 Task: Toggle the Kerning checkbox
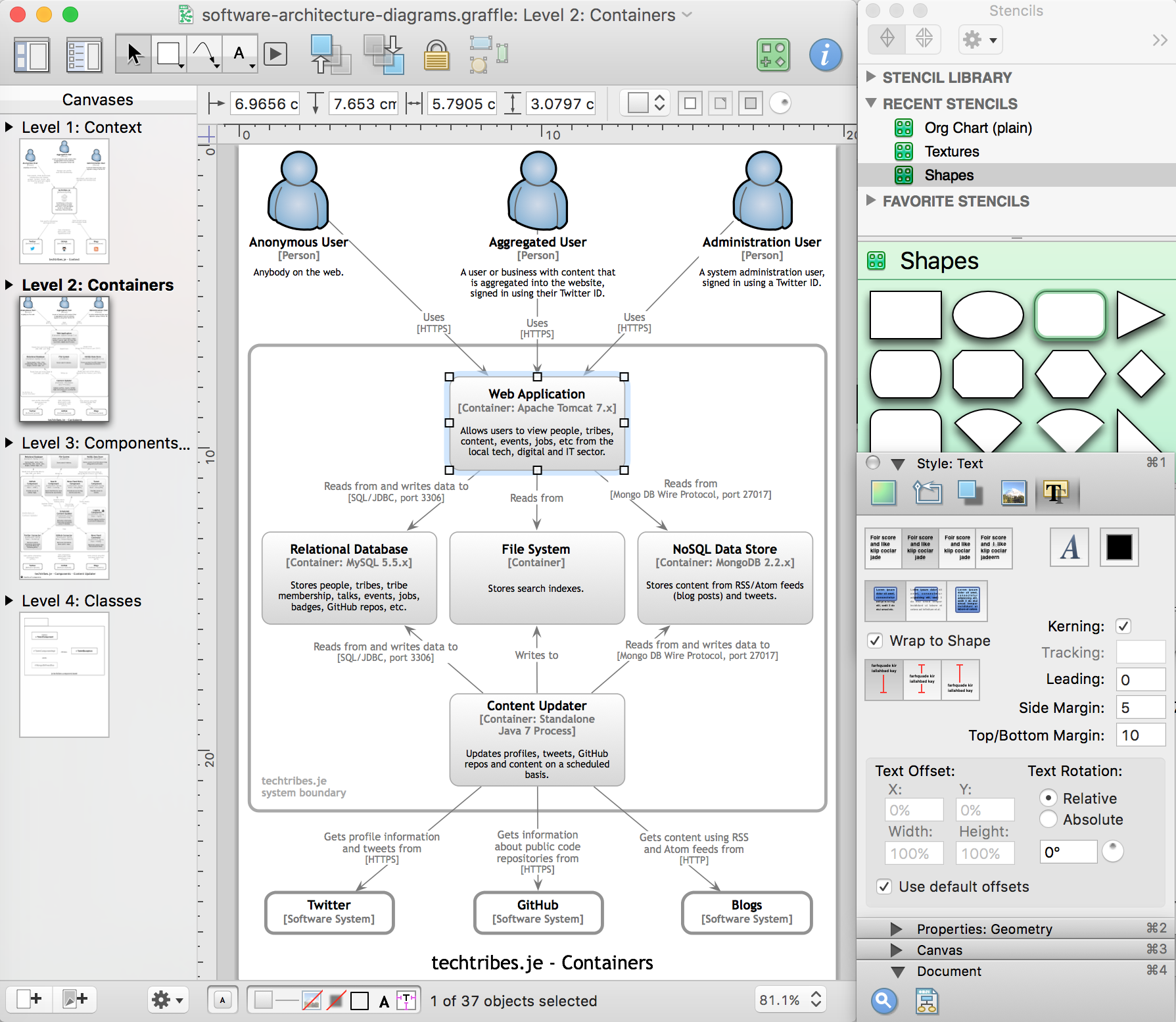pos(1123,626)
